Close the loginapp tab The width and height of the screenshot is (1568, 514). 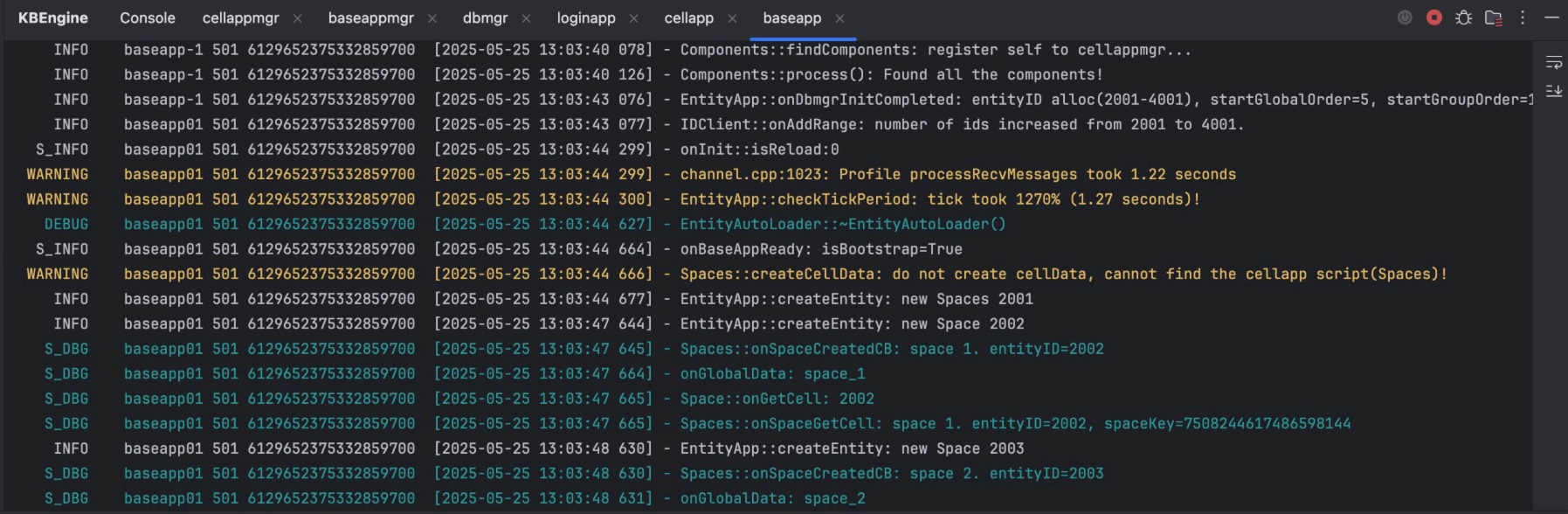(x=633, y=18)
